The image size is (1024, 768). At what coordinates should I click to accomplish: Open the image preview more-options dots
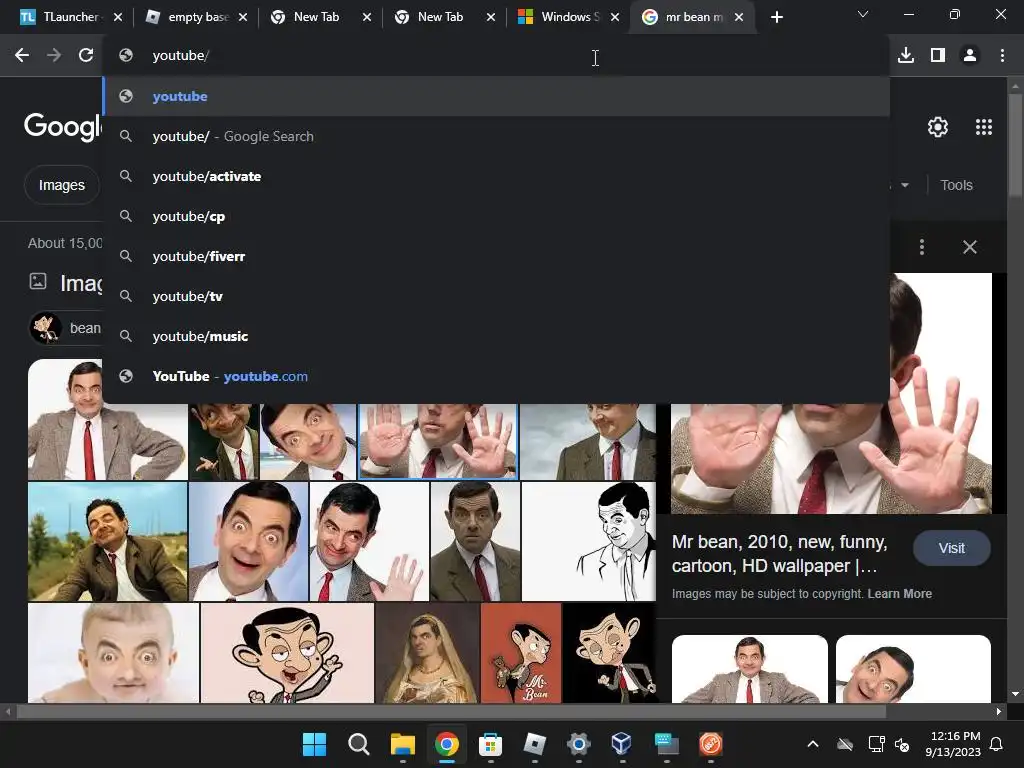click(x=921, y=247)
